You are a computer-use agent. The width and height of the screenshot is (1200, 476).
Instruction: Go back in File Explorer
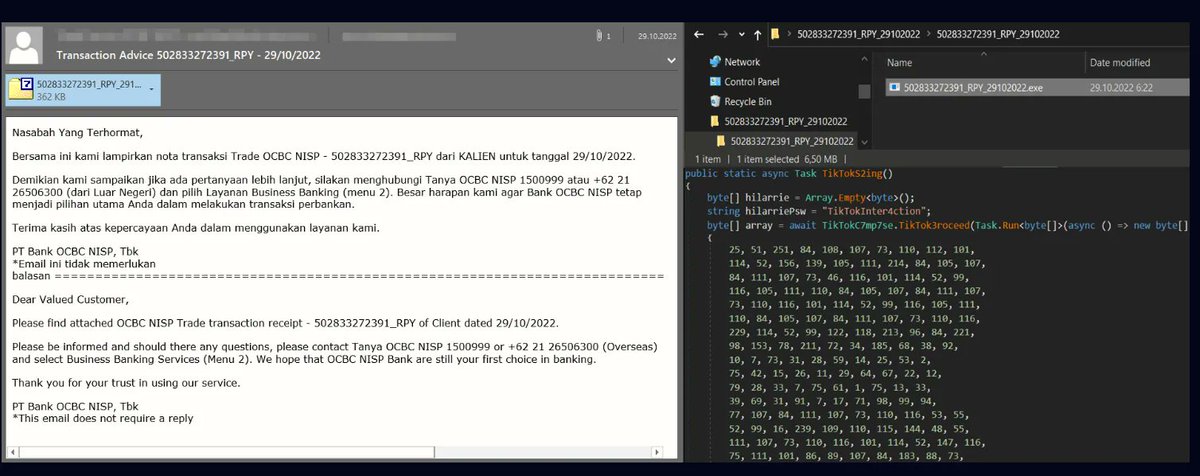(x=697, y=33)
